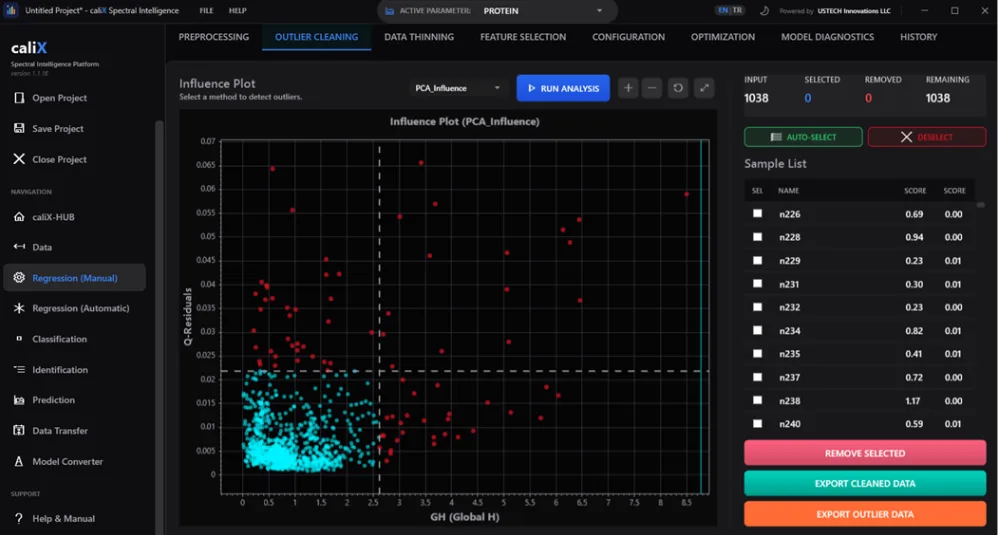Switch to the MODEL DIAGNOSTICS tab
The height and width of the screenshot is (535, 998).
827,37
